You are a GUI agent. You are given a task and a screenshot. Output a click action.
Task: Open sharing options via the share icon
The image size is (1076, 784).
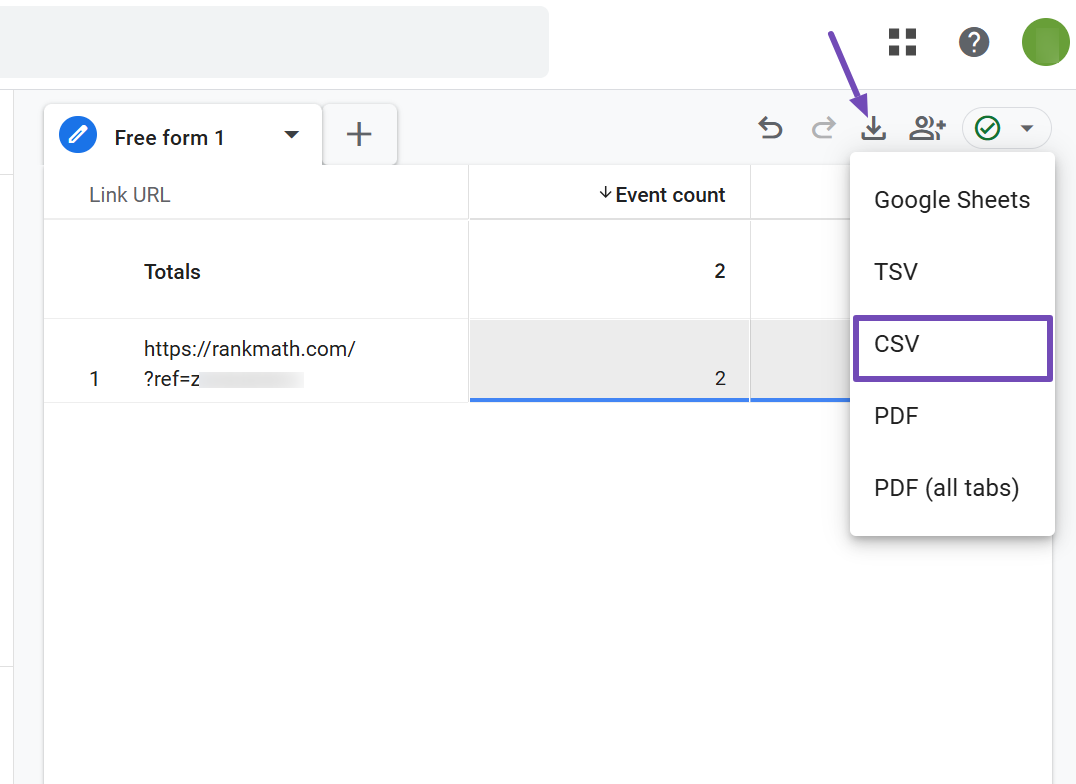click(x=926, y=128)
